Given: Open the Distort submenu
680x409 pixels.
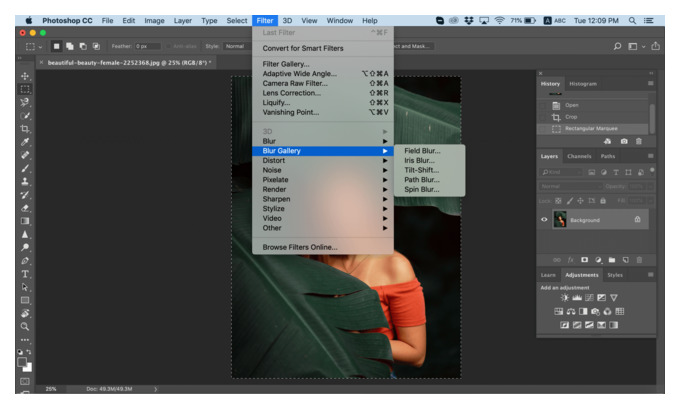Looking at the screenshot, I should [x=323, y=160].
